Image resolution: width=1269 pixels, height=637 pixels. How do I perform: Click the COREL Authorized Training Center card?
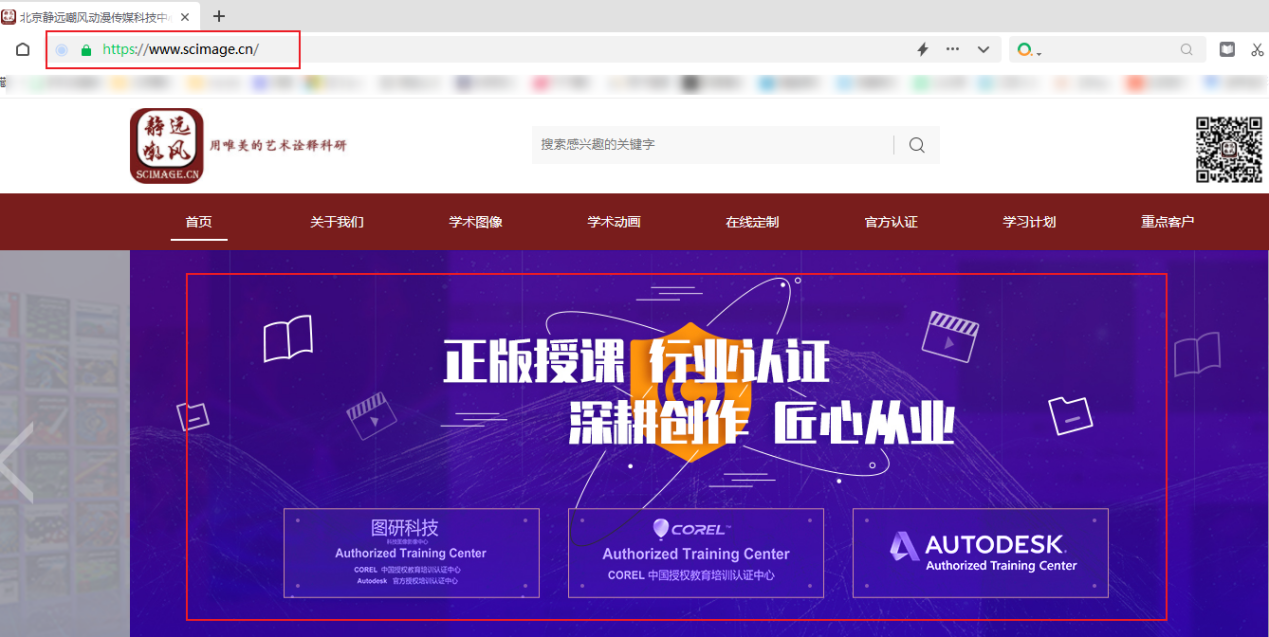(696, 553)
